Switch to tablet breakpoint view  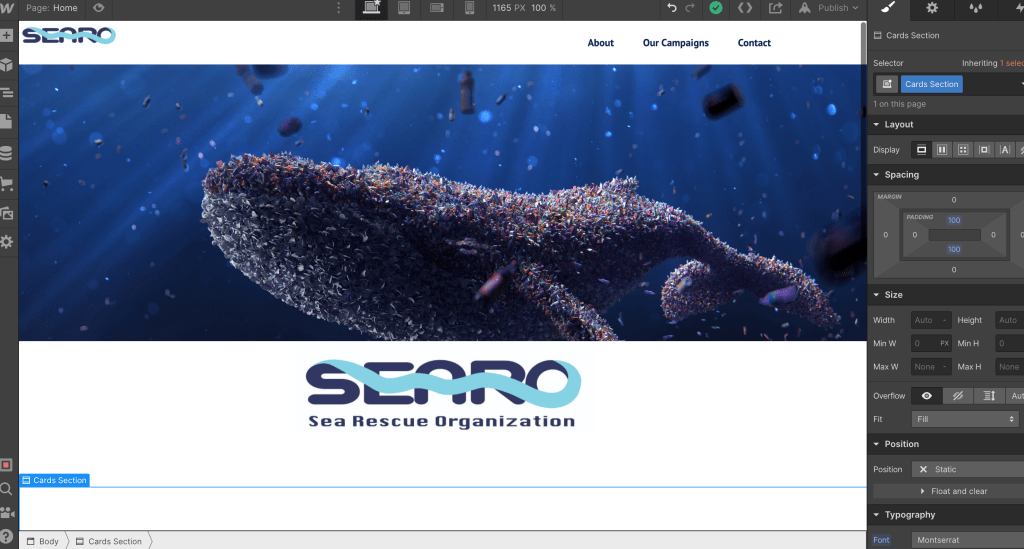coord(403,8)
